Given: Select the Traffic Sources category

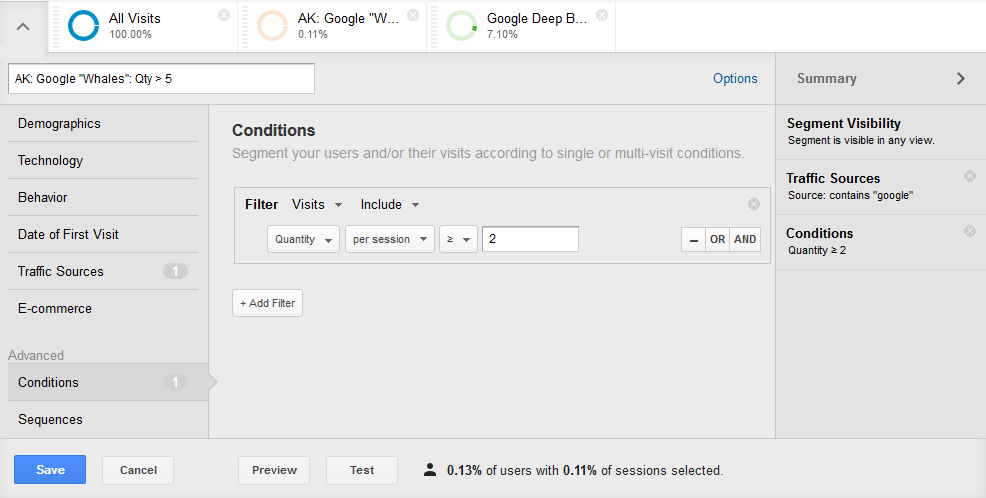Looking at the screenshot, I should [x=102, y=272].
